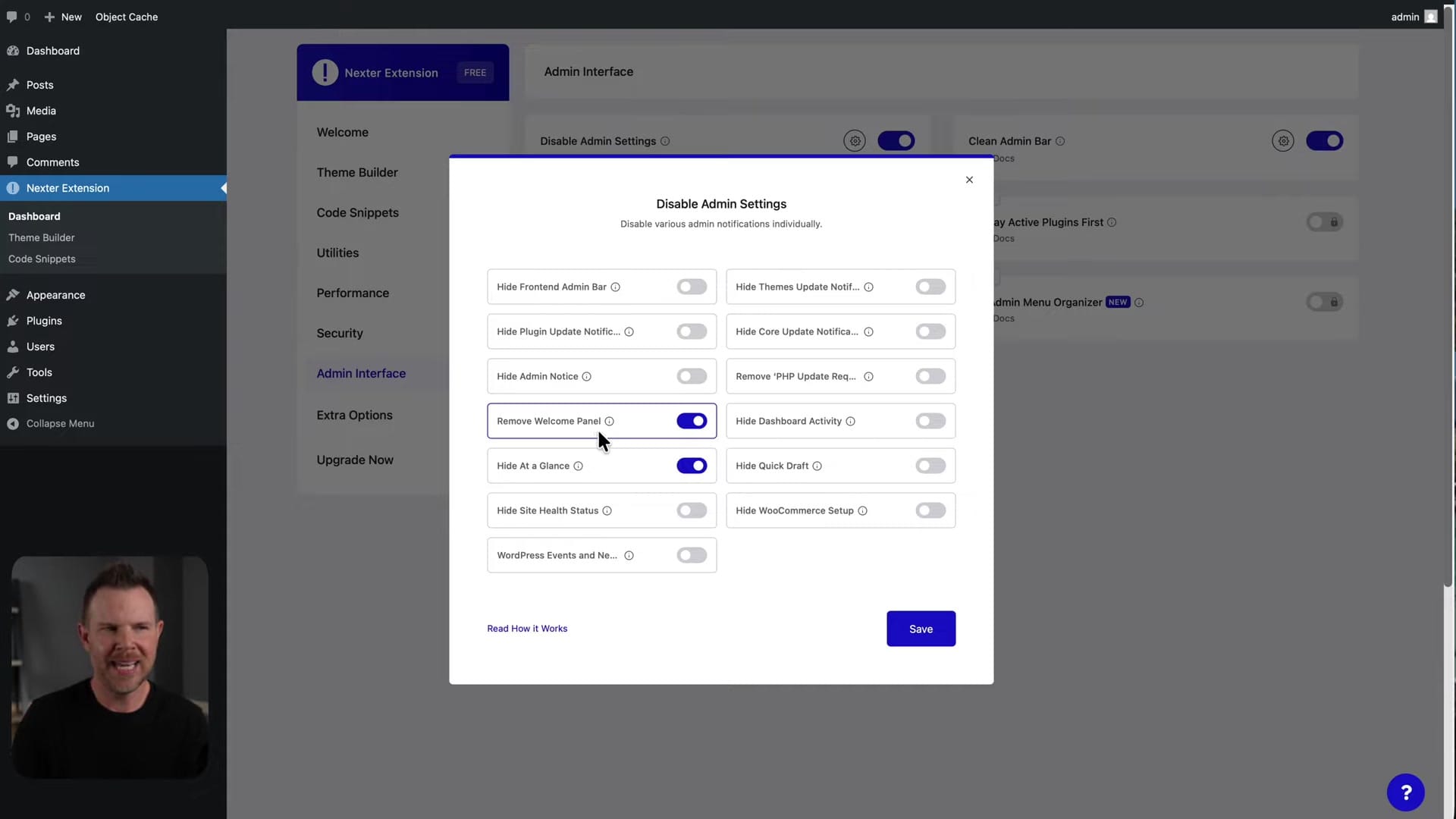The width and height of the screenshot is (1456, 819).
Task: Toggle Hide Site Health Status on
Action: pos(692,510)
